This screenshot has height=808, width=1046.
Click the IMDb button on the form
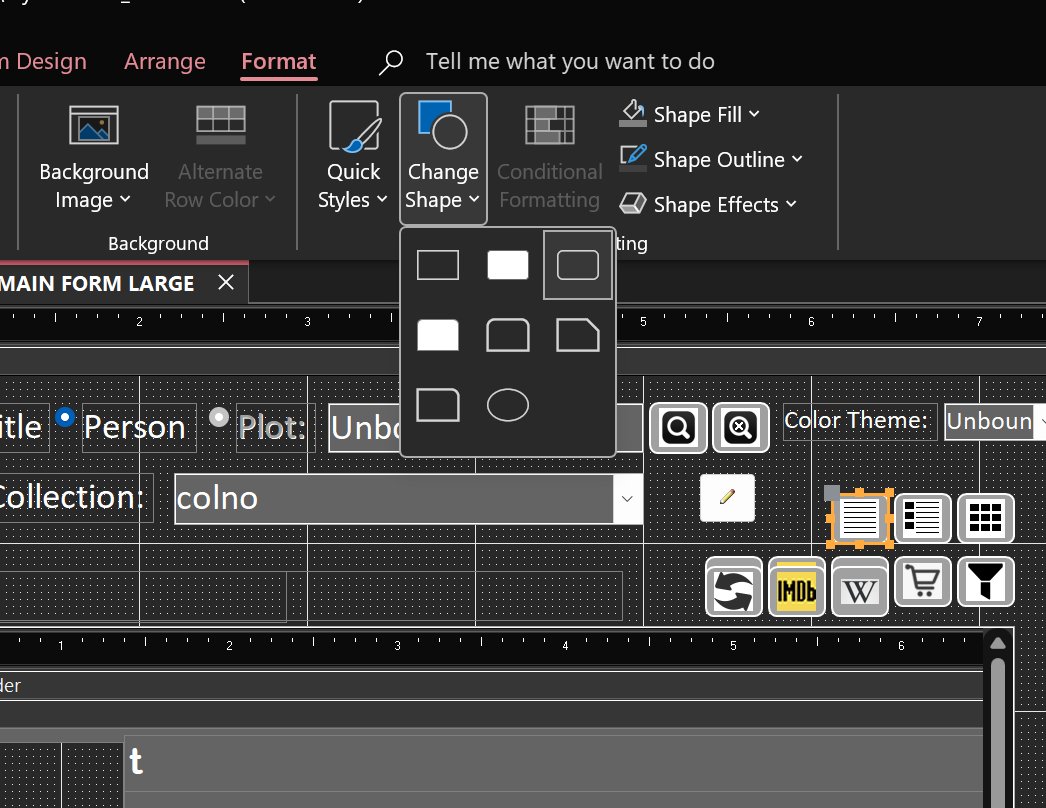pos(797,588)
